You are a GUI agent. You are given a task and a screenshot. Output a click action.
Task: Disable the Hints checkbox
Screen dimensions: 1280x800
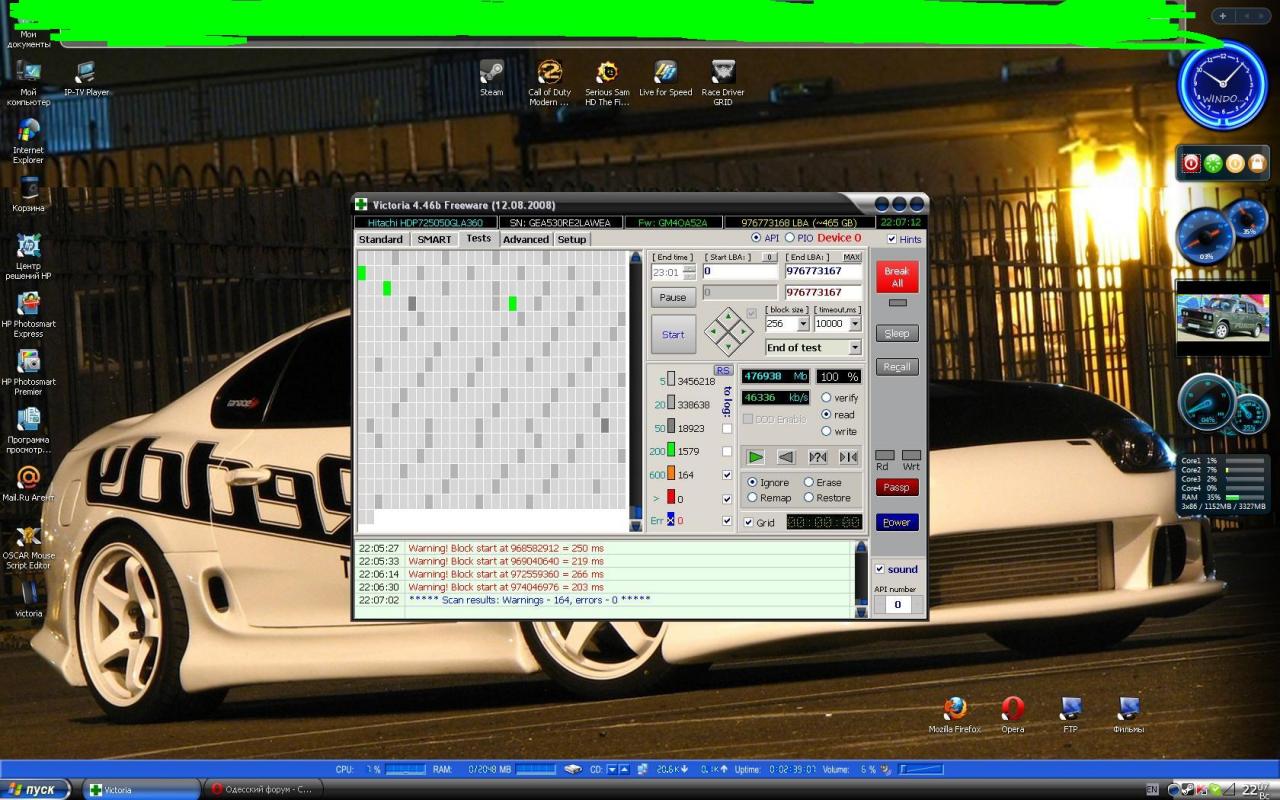click(892, 239)
